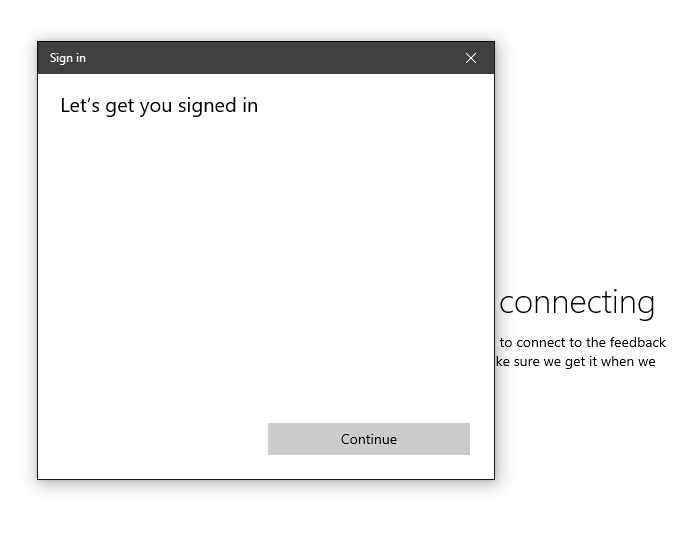
Task: Click the blank page area above the dialog
Action: (266, 20)
